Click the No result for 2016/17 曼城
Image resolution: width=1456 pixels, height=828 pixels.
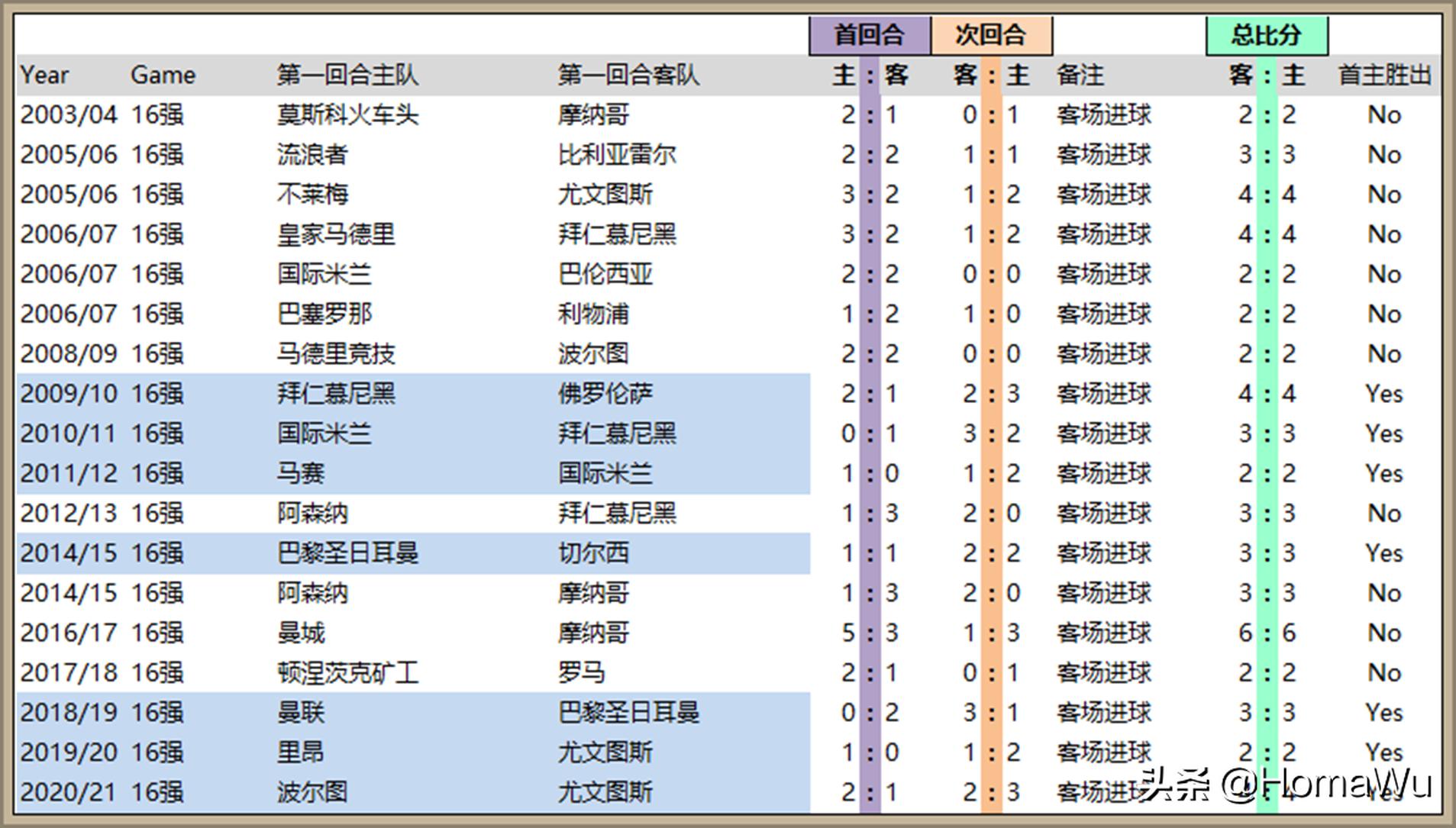[x=1383, y=632]
